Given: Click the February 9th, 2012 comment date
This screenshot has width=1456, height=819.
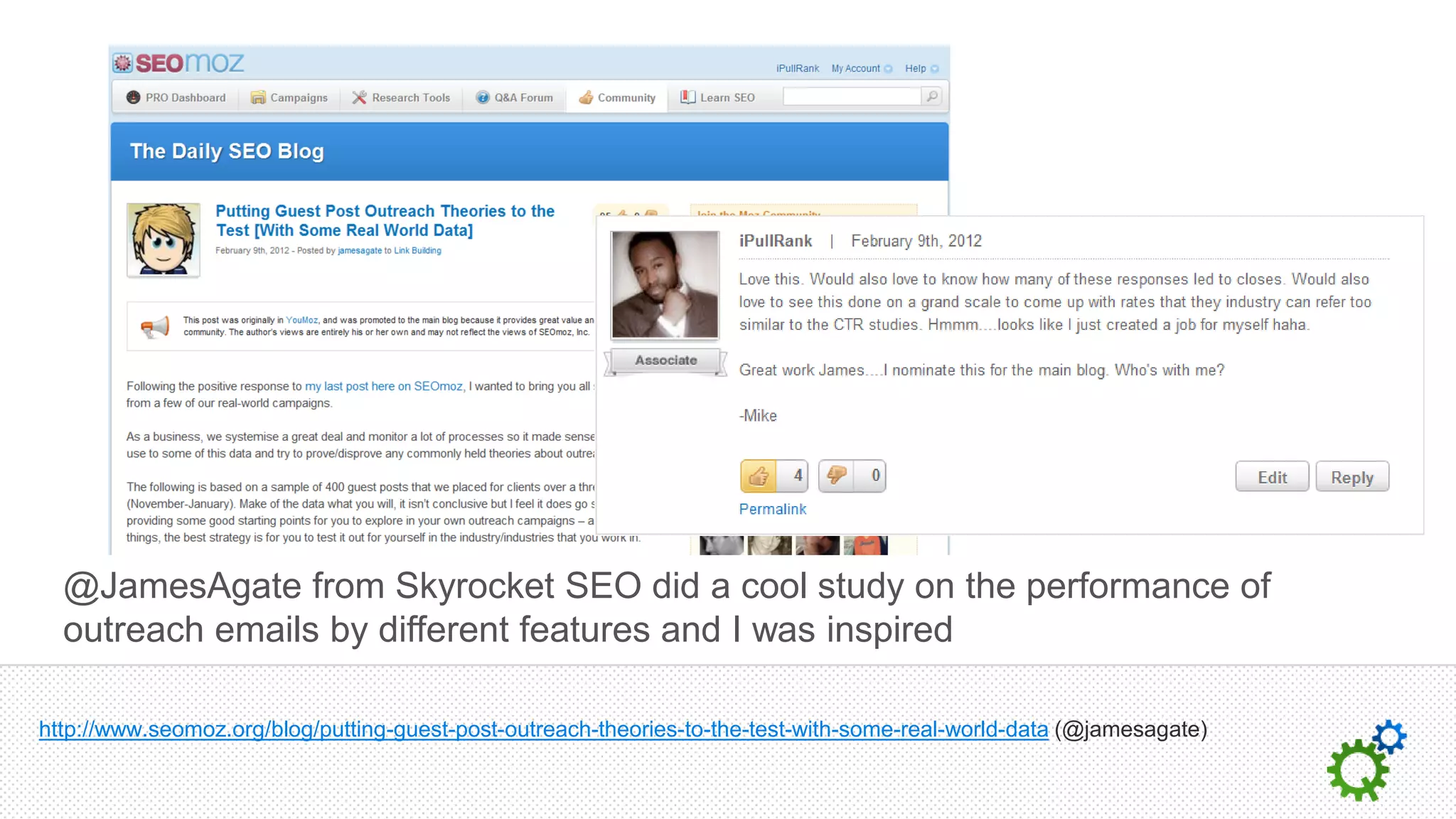Looking at the screenshot, I should 916,241.
